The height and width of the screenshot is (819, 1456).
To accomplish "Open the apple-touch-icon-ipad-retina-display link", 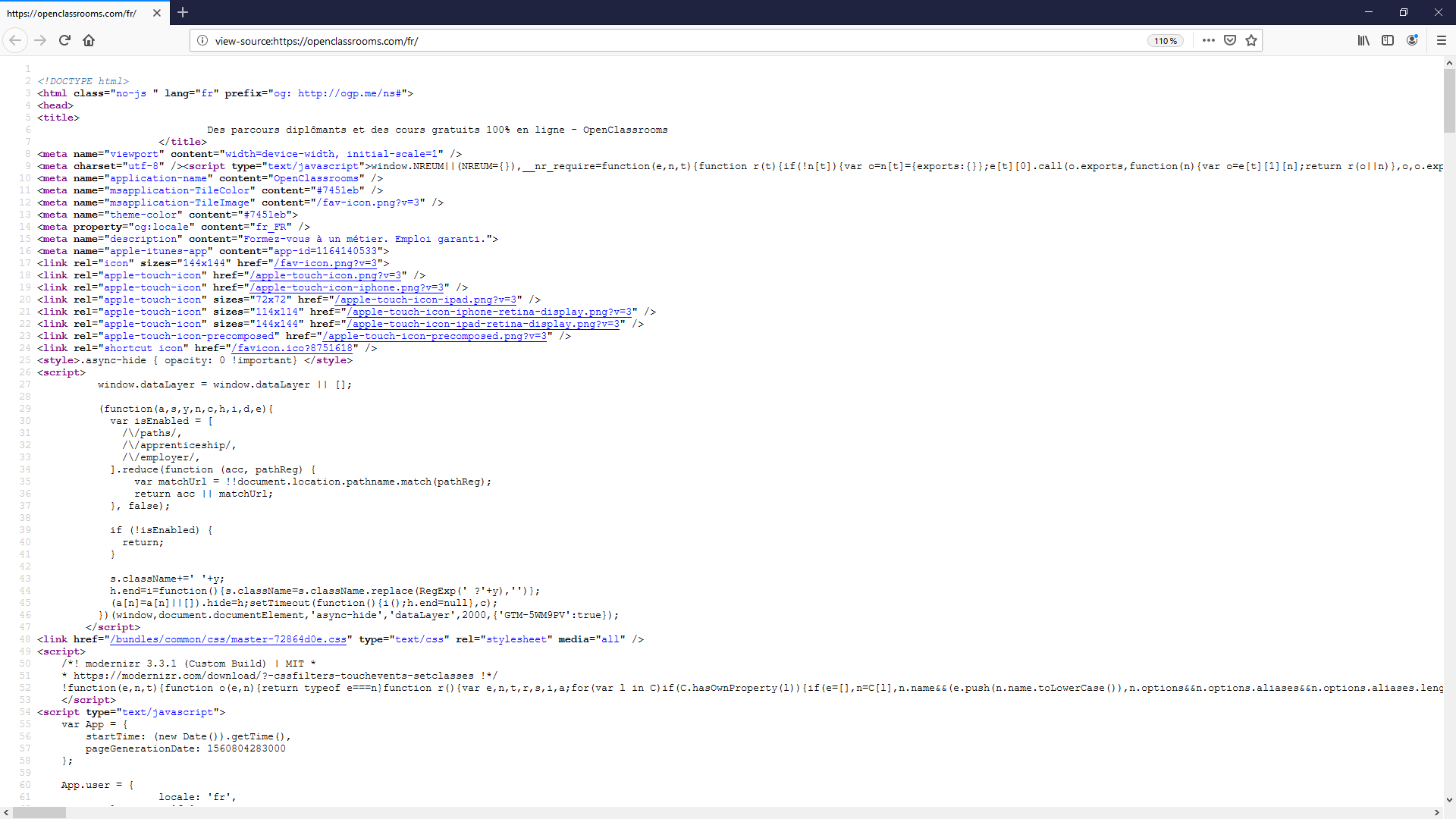I will point(483,324).
